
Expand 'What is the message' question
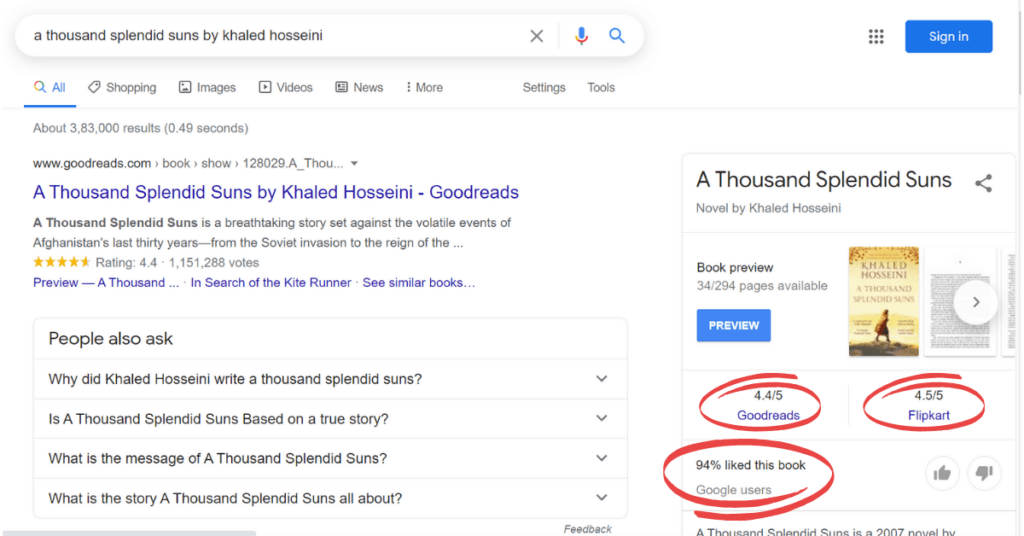click(330, 459)
